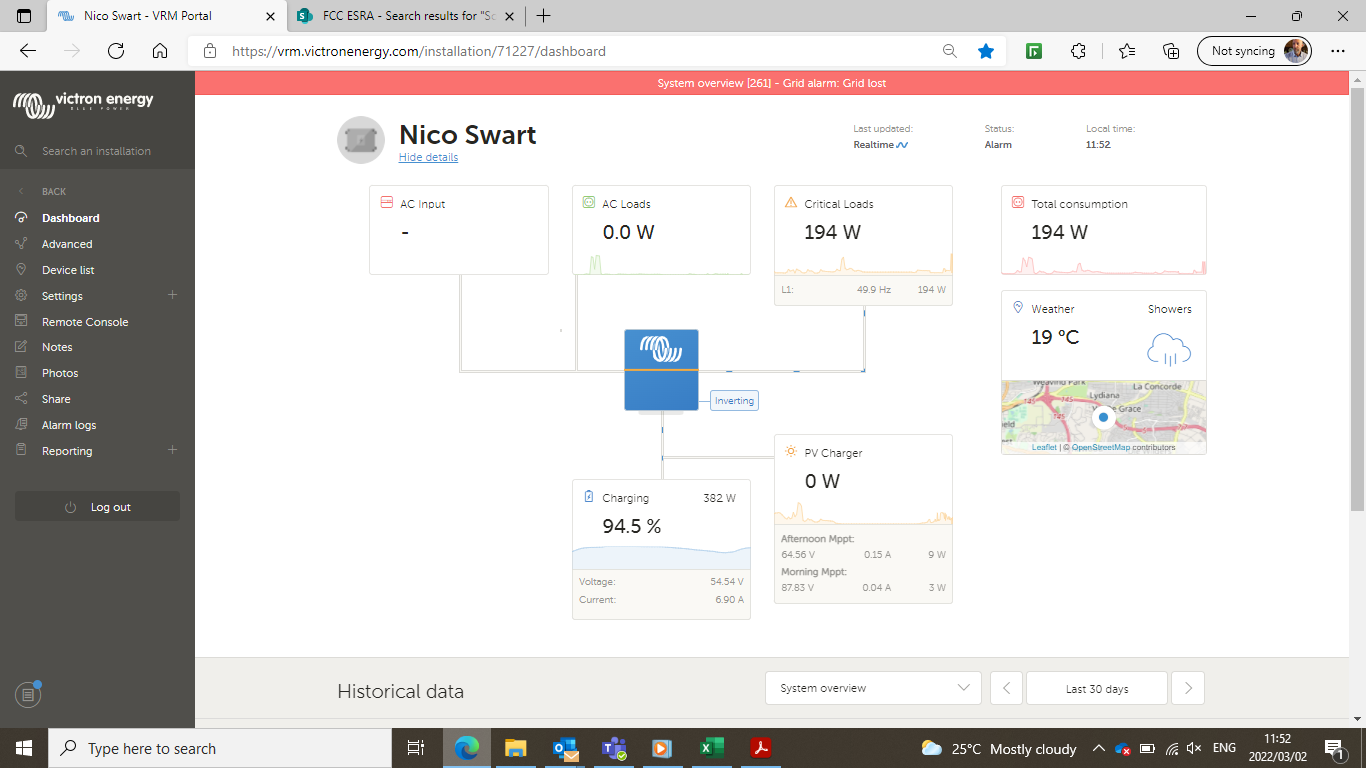The height and width of the screenshot is (768, 1366).
Task: Click the Excel icon in taskbar
Action: point(711,748)
